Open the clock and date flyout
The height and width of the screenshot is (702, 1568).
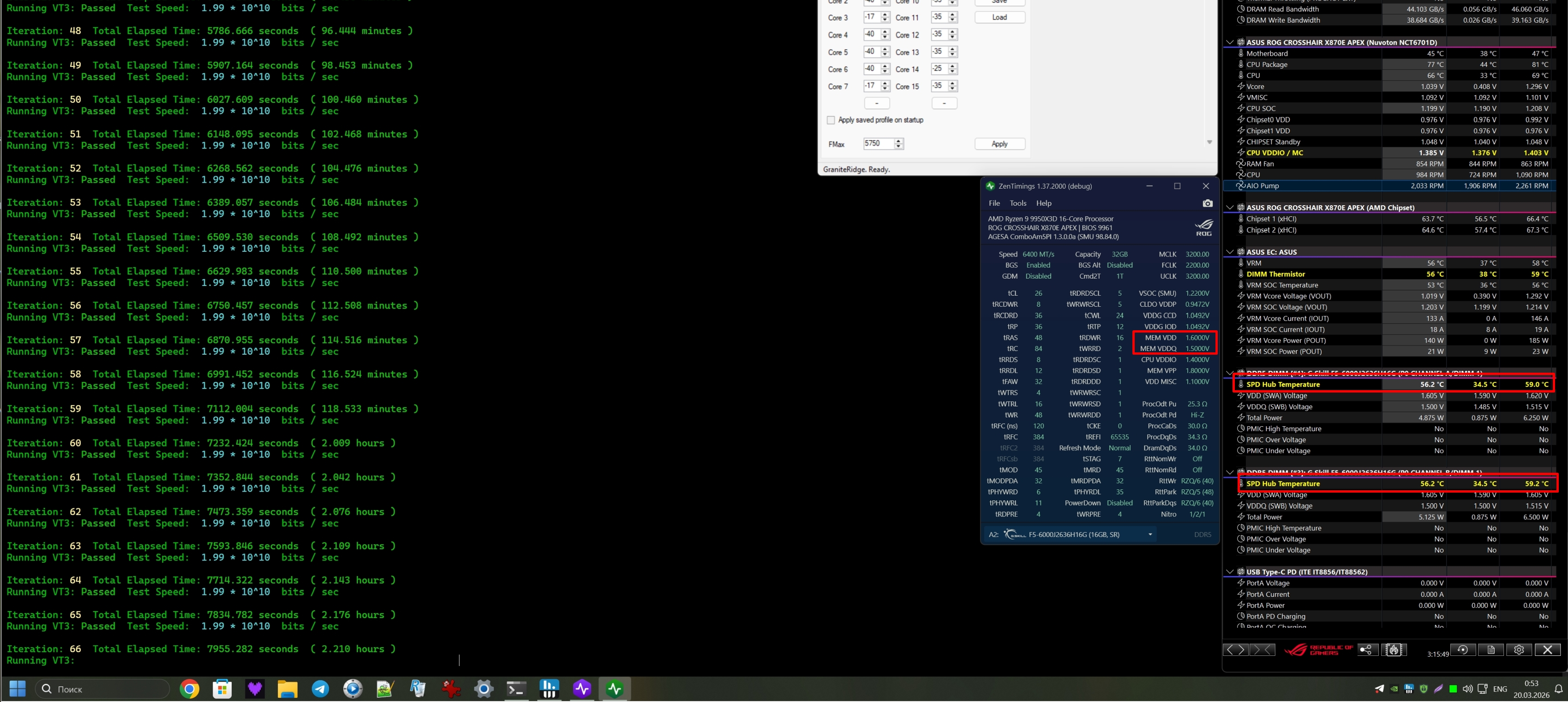(x=1532, y=689)
